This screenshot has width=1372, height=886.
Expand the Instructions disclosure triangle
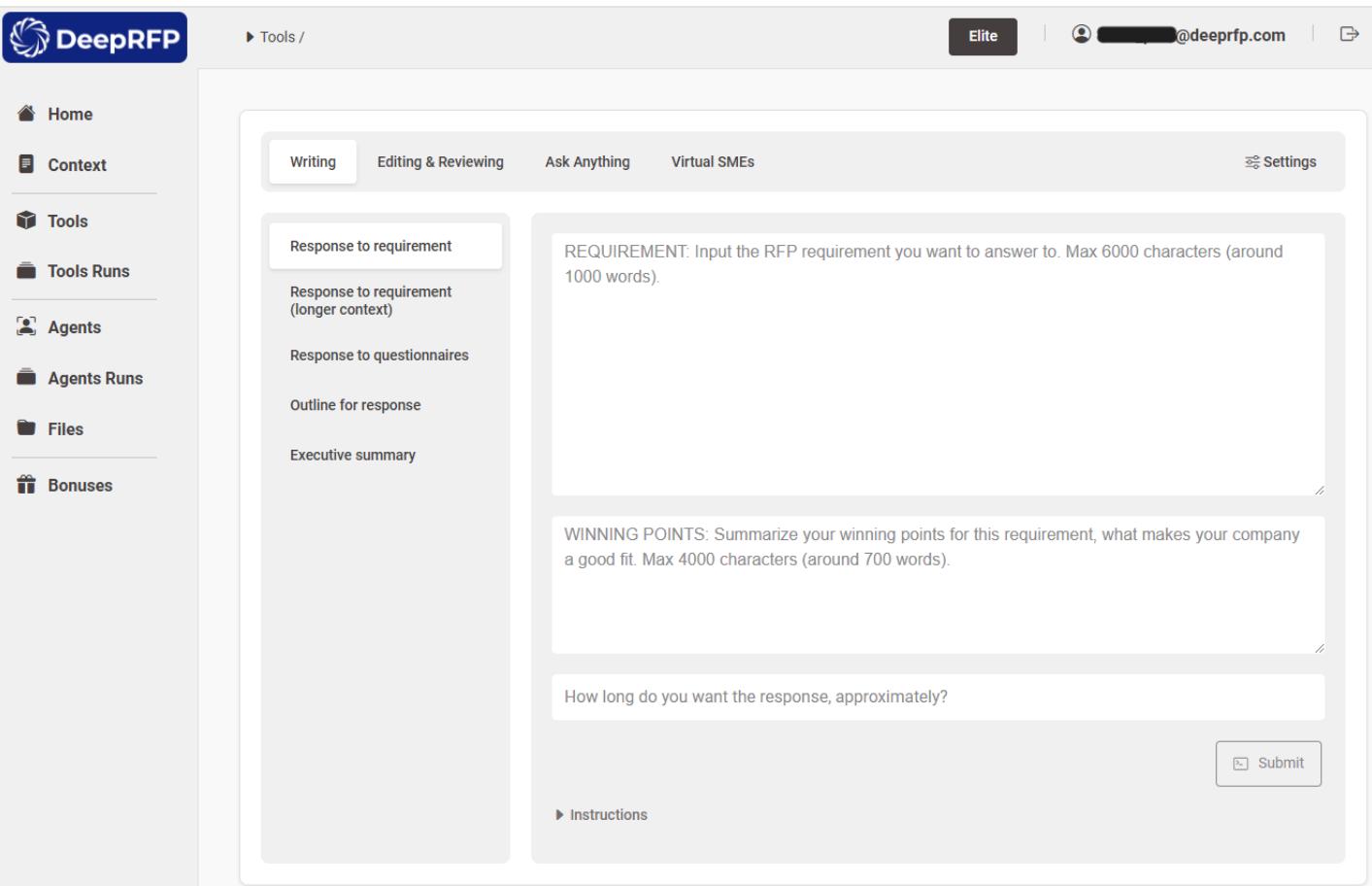559,815
